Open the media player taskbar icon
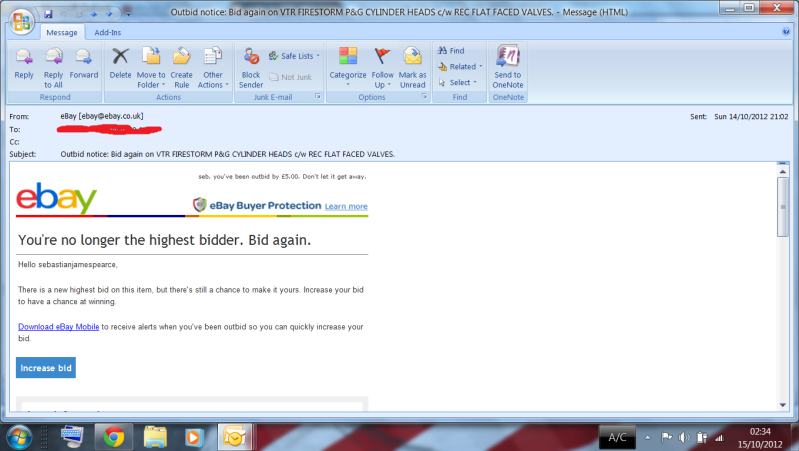799x451 pixels. coord(194,437)
